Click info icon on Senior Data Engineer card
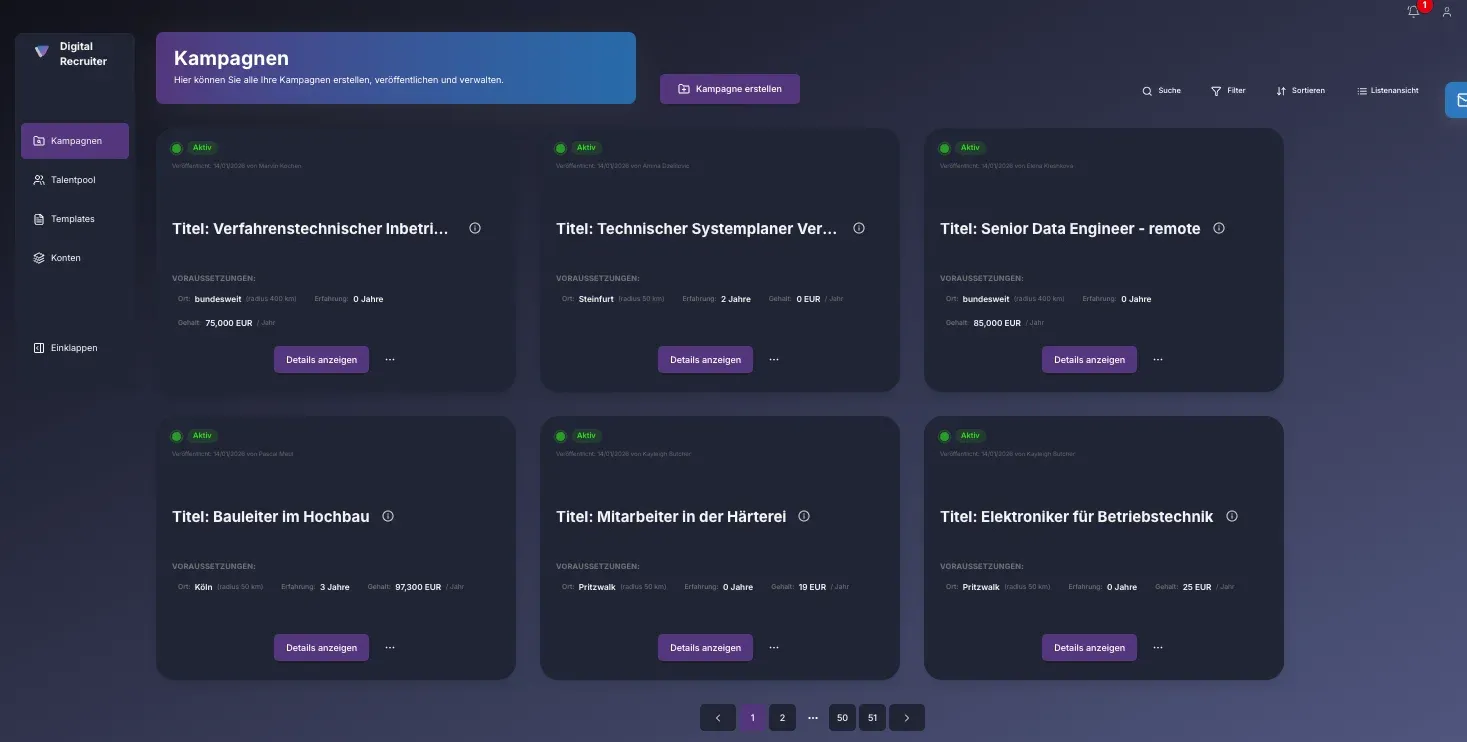This screenshot has height=742, width=1467. tap(1218, 228)
